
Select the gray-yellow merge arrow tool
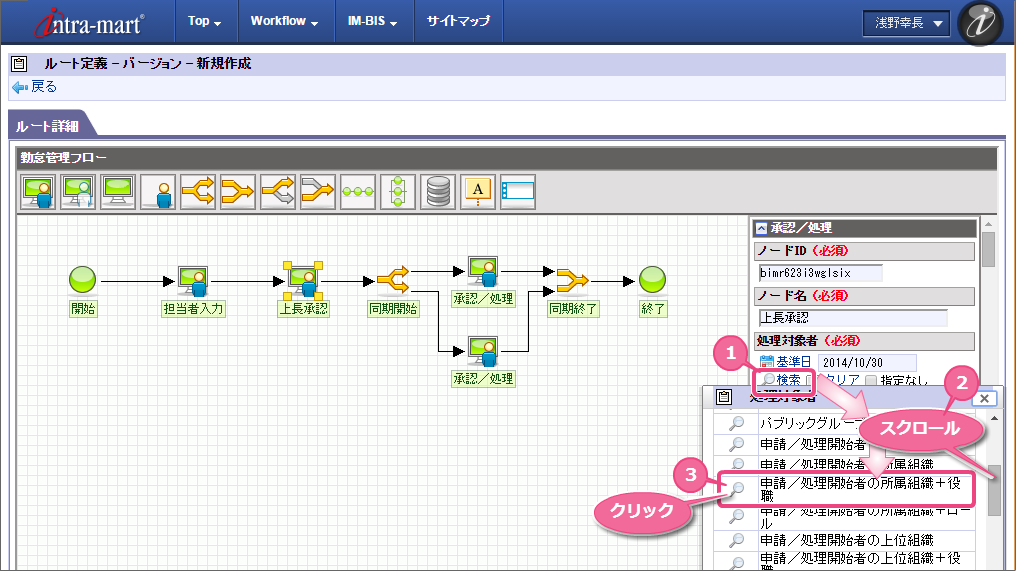coord(318,192)
